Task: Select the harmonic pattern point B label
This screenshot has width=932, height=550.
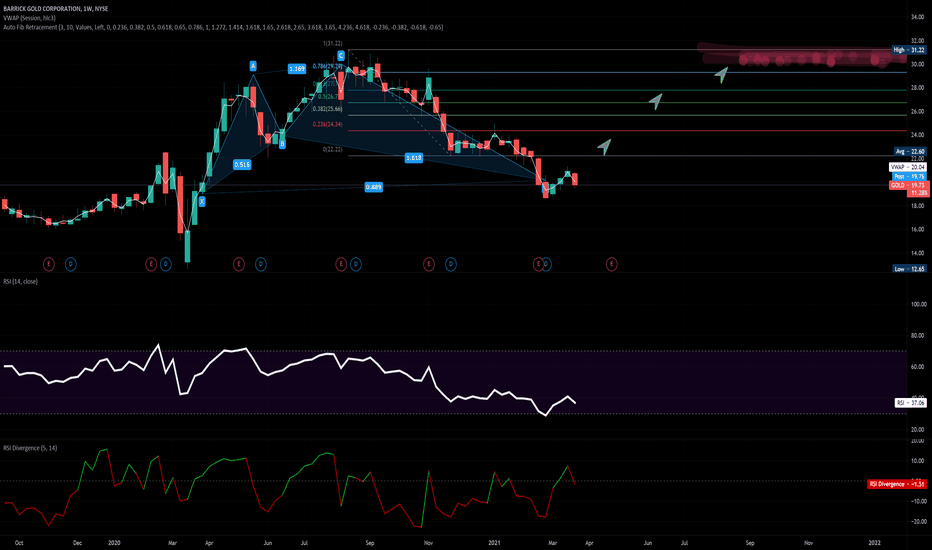Action: point(282,143)
